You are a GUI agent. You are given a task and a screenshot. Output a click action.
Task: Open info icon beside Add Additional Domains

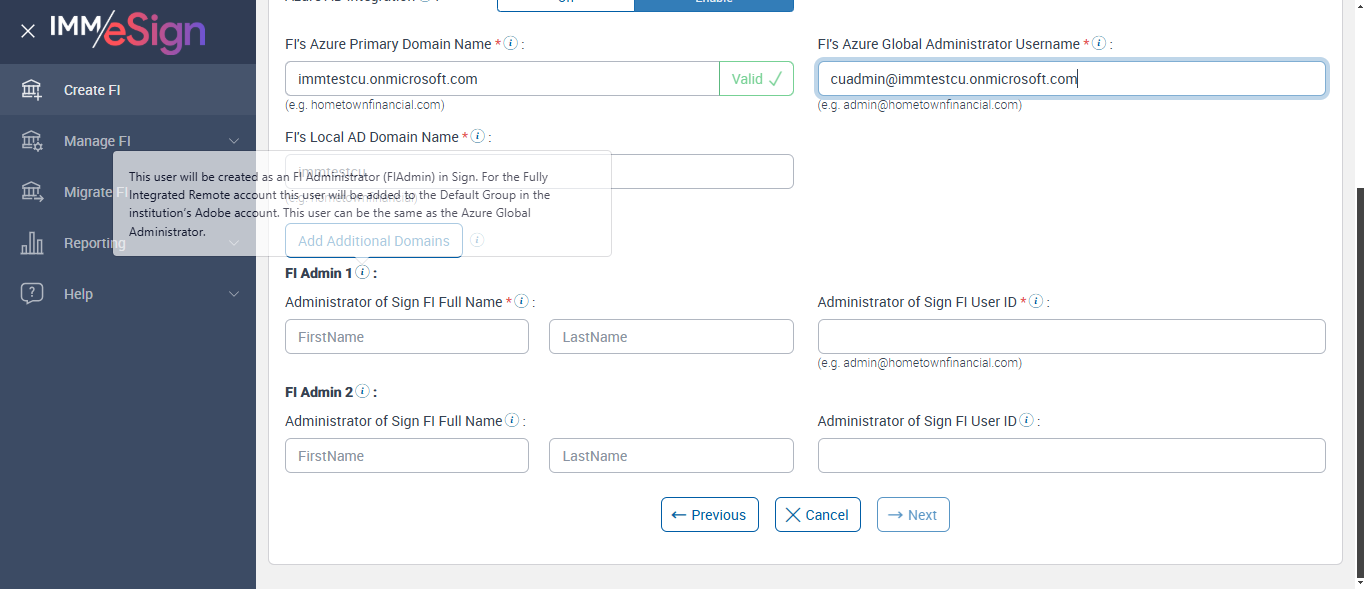pos(477,241)
